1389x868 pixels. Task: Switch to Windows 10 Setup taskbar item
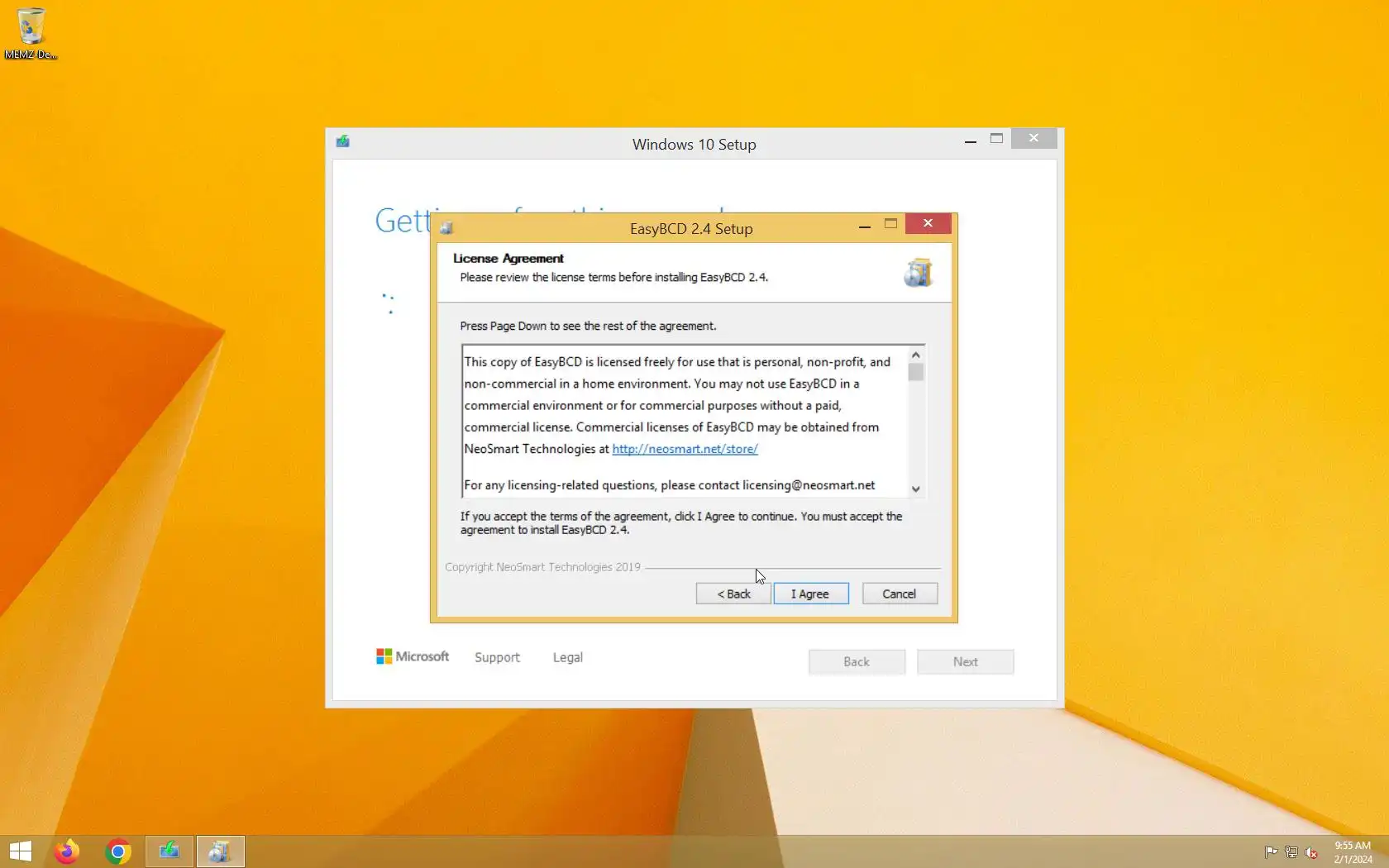coord(169,851)
